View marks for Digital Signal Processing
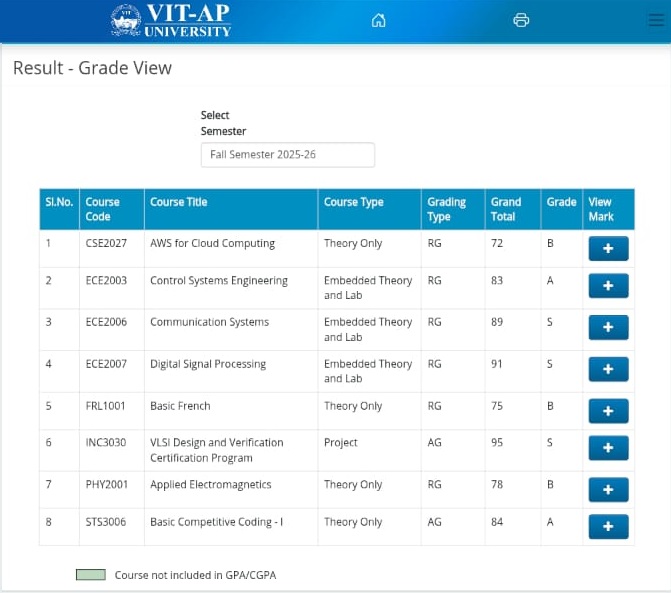 [x=608, y=369]
